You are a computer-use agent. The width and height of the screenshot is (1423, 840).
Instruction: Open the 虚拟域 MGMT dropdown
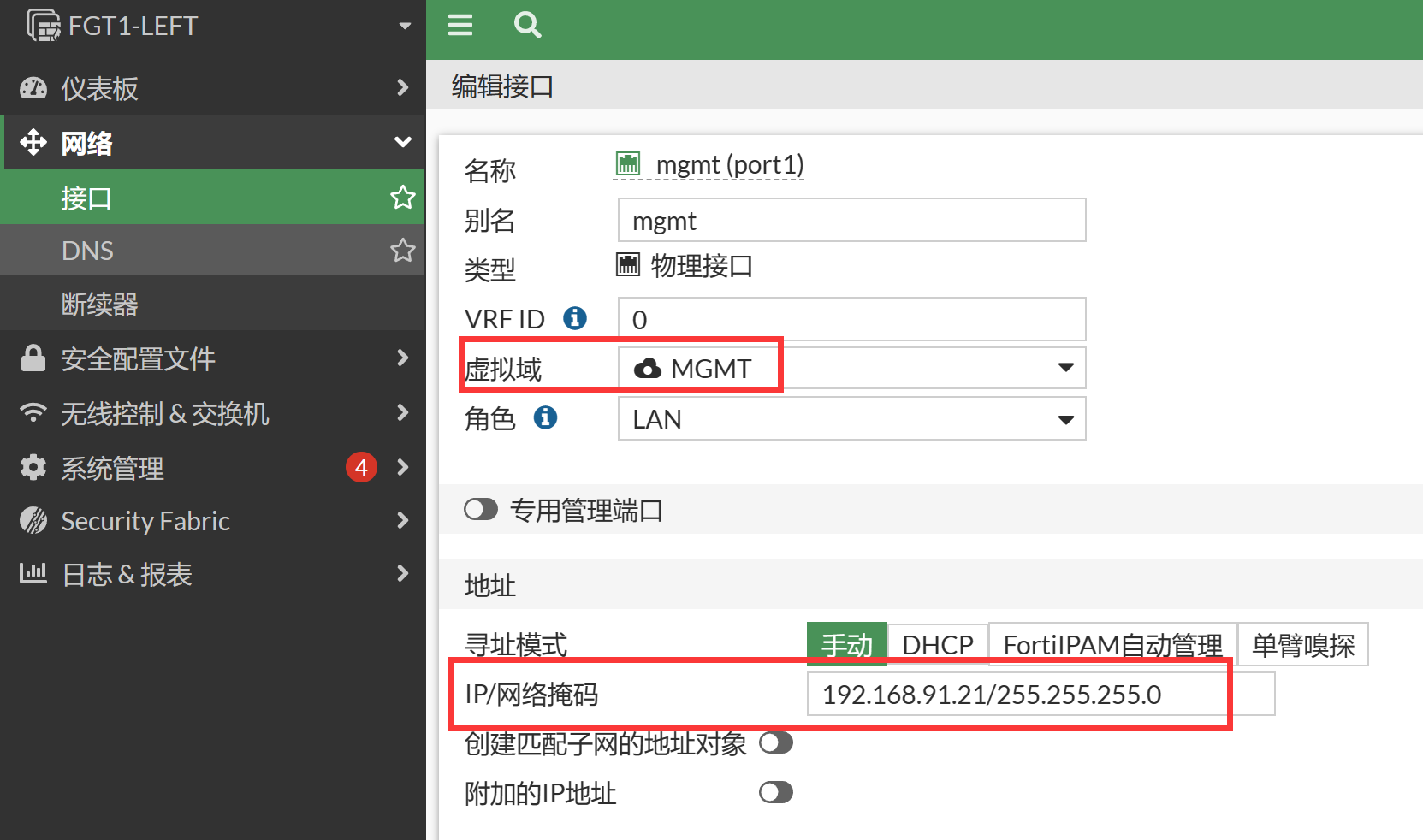(851, 368)
